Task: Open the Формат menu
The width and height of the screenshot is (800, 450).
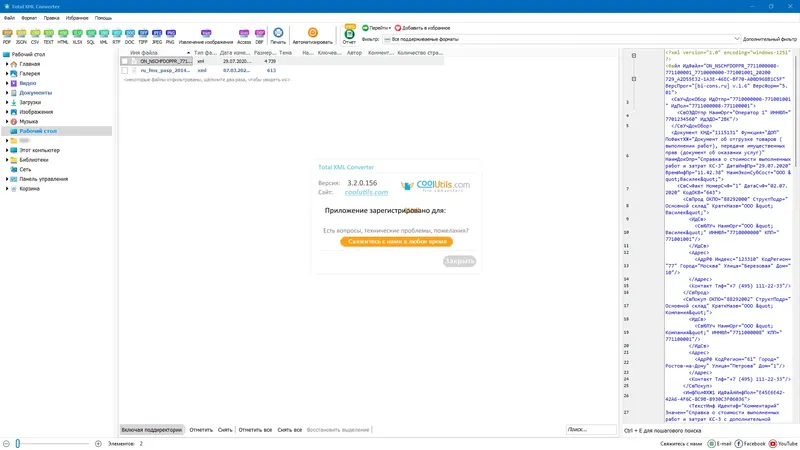Action: pyautogui.click(x=29, y=18)
